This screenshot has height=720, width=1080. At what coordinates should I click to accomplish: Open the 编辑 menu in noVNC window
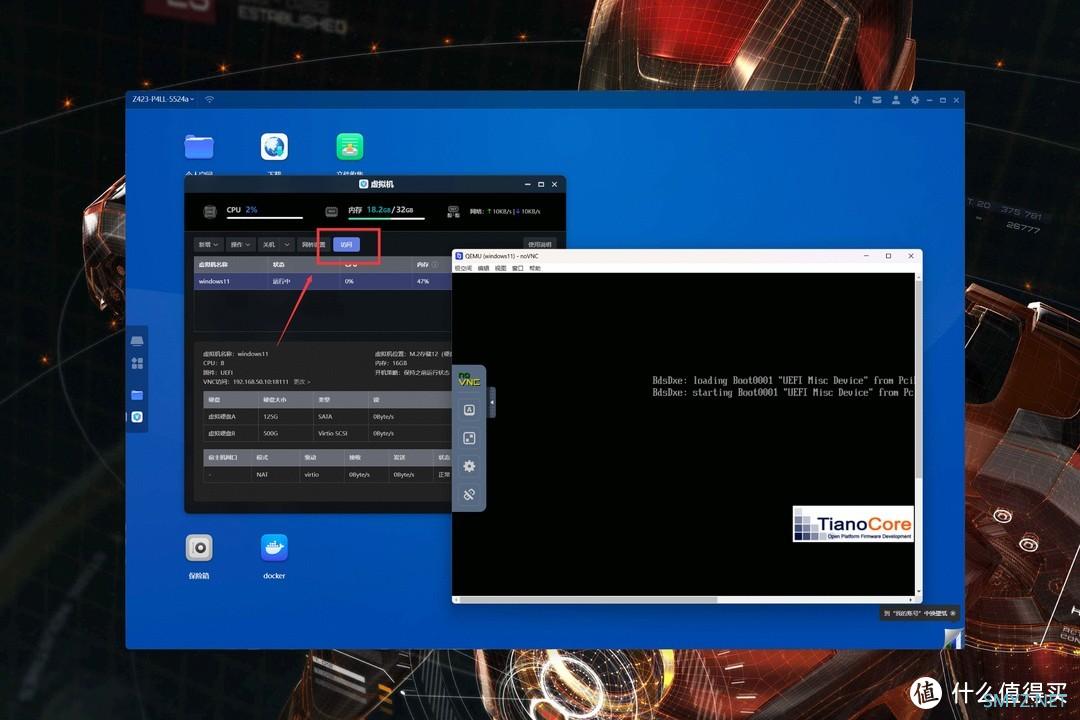tap(484, 268)
